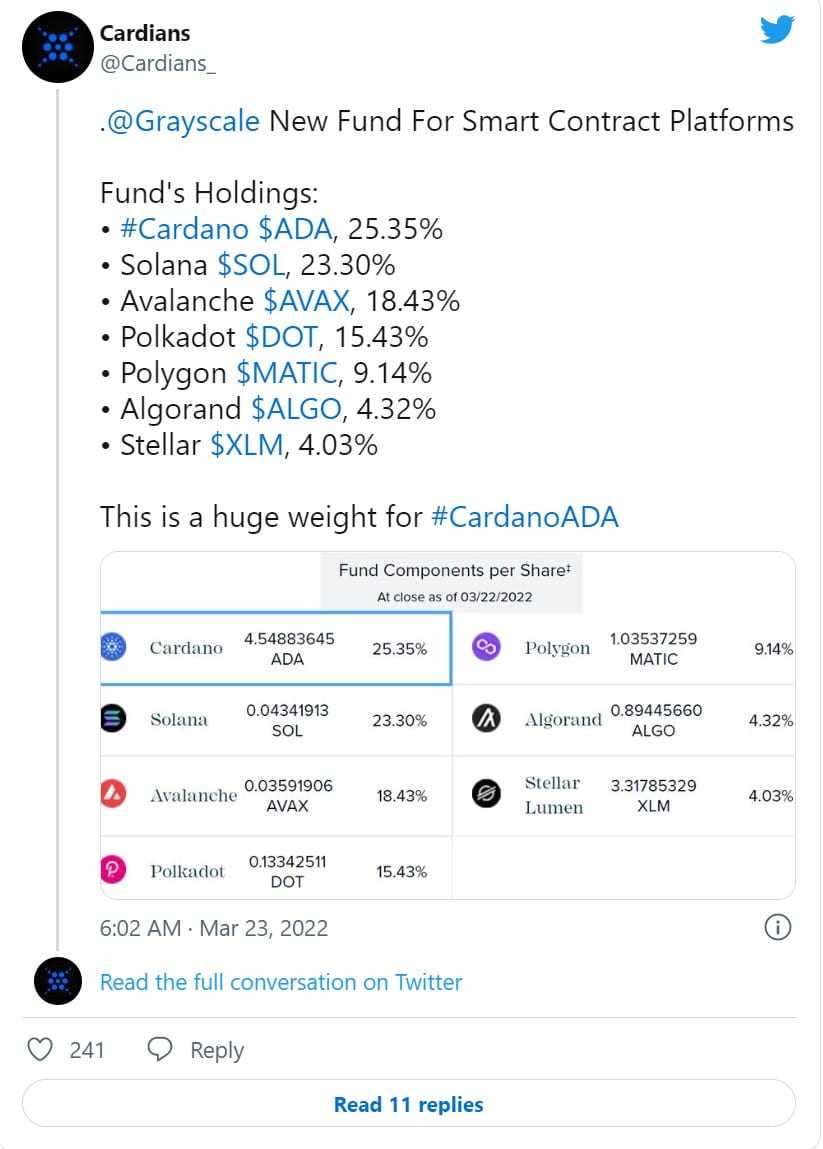Select the Cardano logo in the fund table
Screen dimensions: 823x1149
[113, 647]
